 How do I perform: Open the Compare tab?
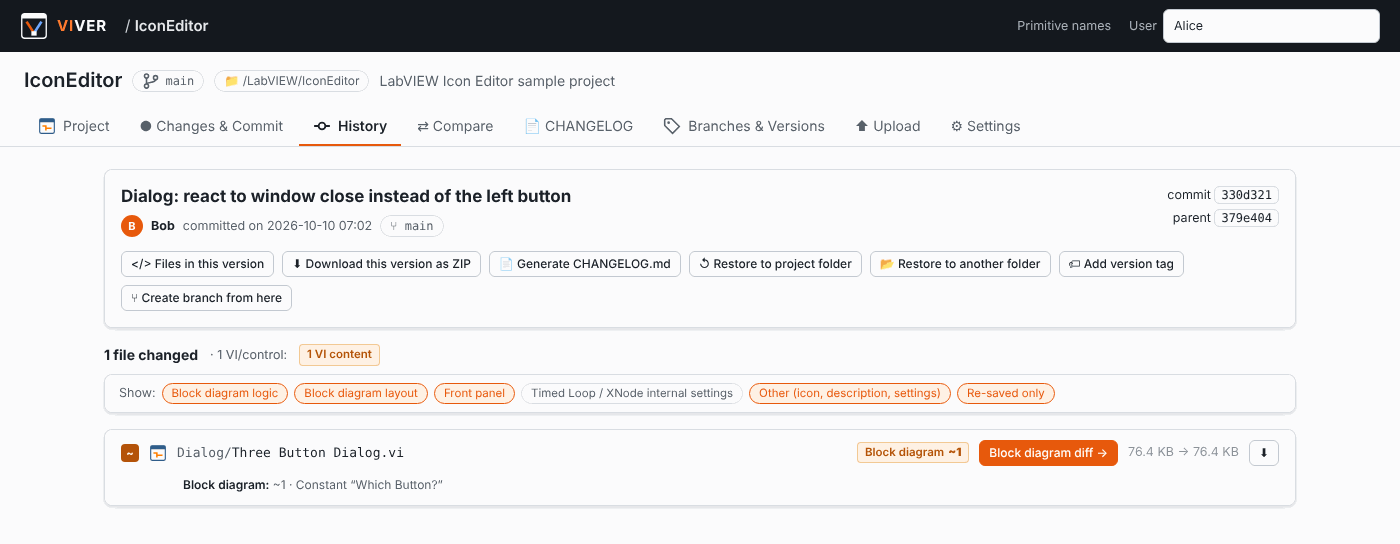pos(455,126)
